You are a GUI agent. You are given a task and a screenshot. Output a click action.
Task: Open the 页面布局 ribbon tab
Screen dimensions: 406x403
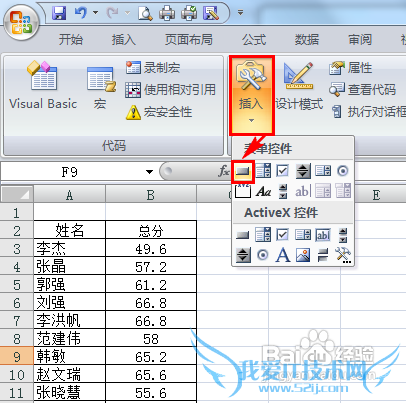click(189, 40)
